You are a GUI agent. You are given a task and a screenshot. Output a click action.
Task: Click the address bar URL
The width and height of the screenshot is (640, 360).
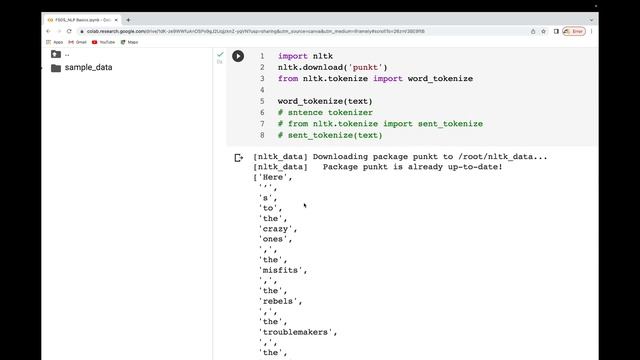(256, 31)
